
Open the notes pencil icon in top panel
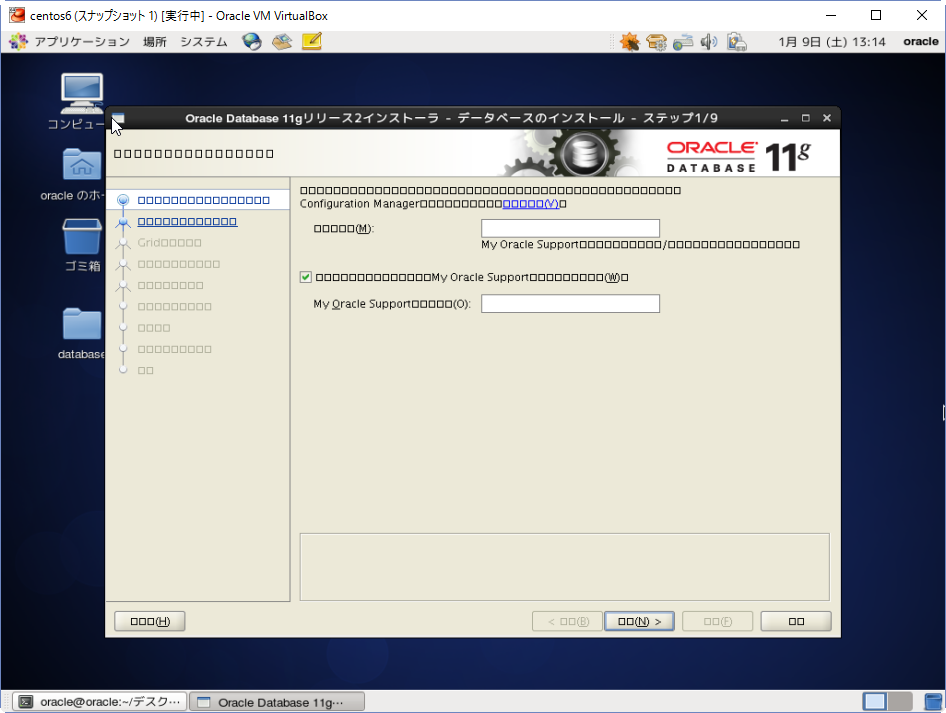point(312,41)
